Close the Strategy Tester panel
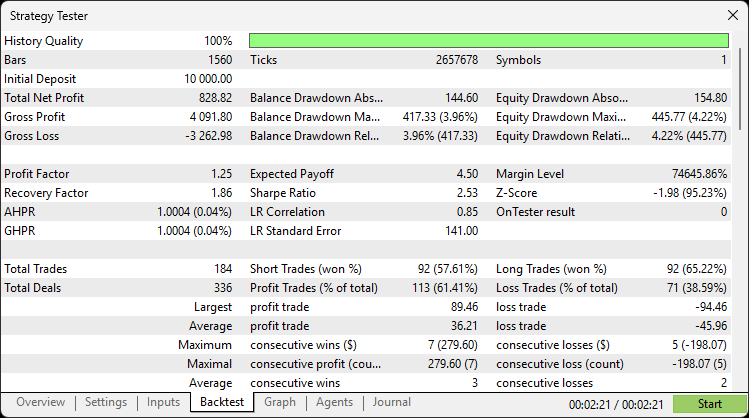This screenshot has width=749, height=418. coord(732,15)
